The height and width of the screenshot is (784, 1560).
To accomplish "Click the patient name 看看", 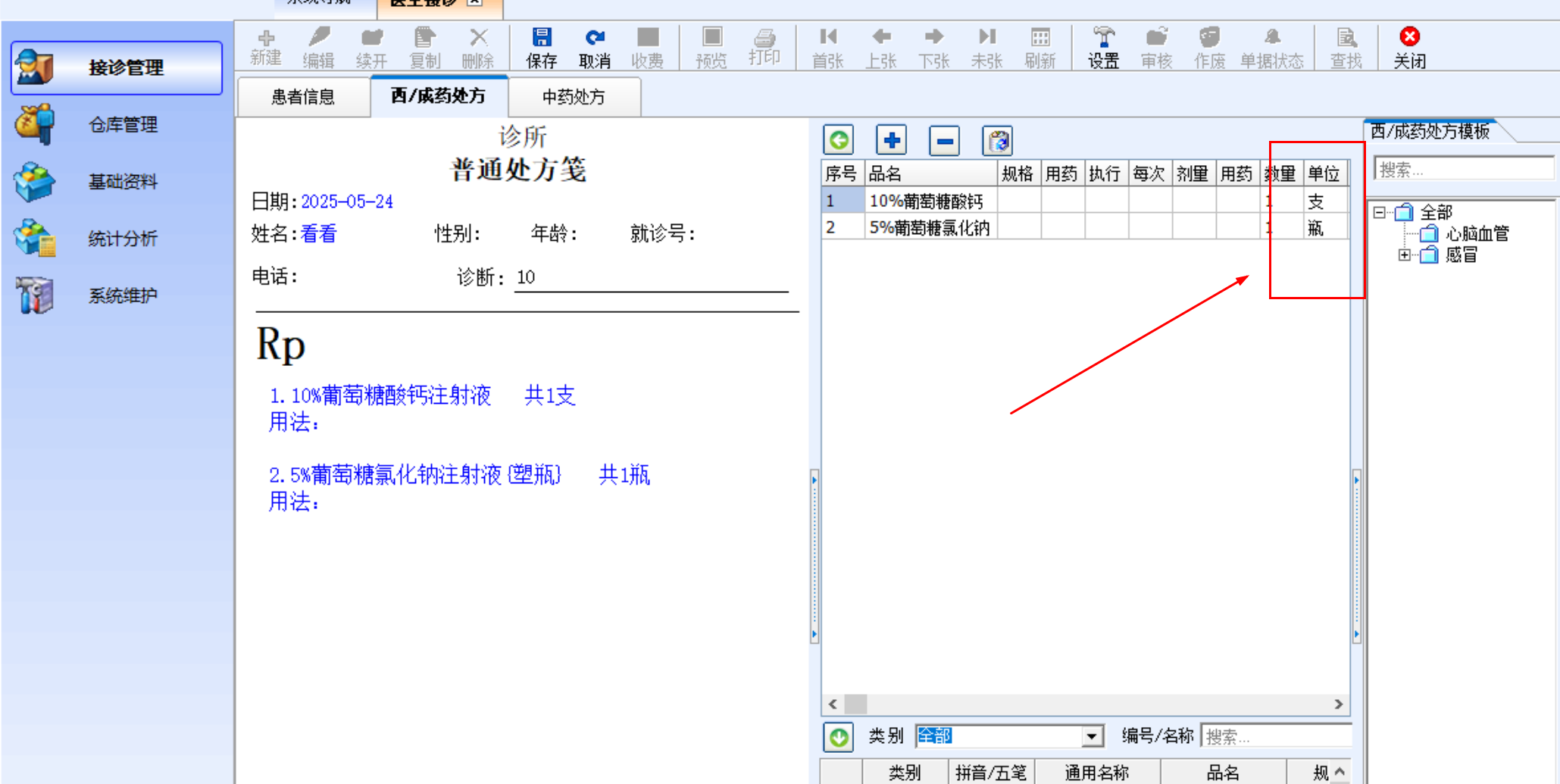I will point(318,234).
